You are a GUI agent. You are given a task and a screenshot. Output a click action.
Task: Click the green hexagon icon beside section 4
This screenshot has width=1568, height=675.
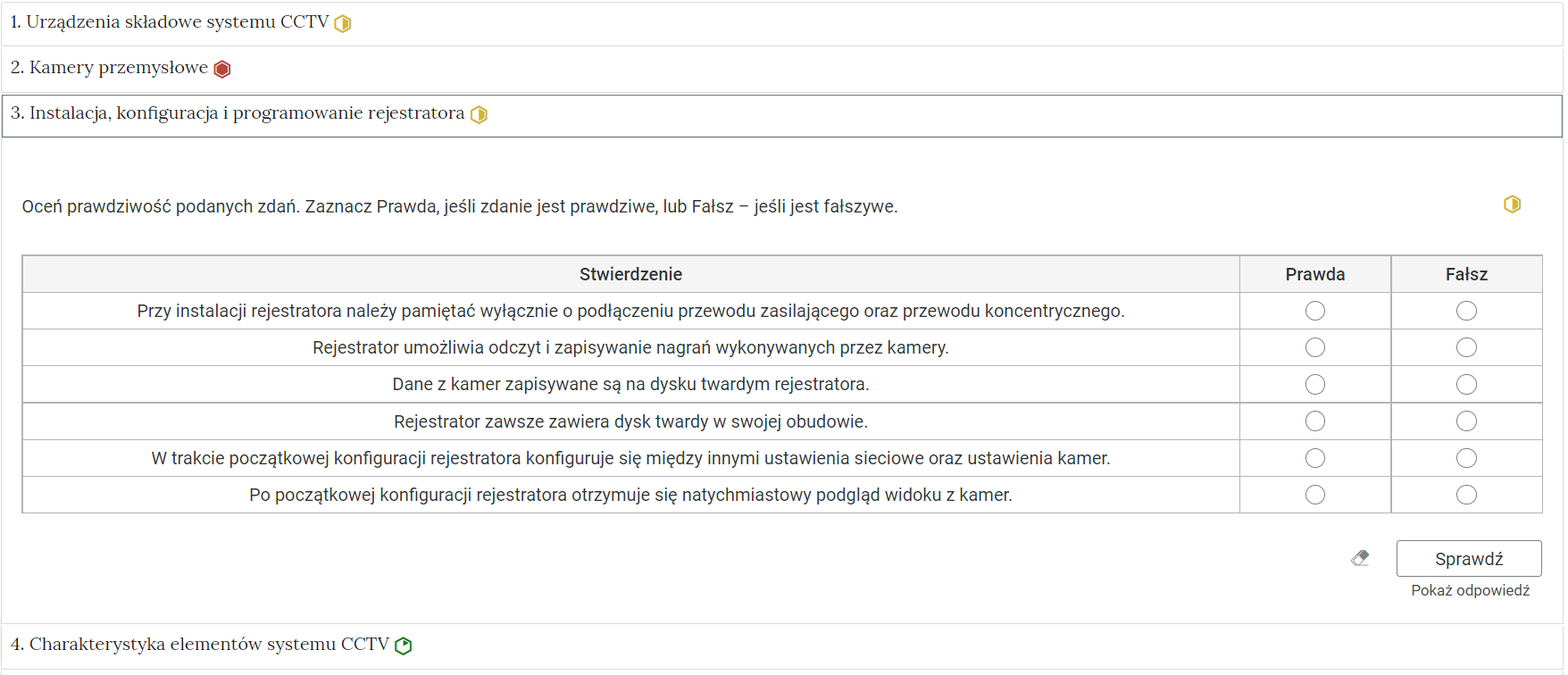404,645
